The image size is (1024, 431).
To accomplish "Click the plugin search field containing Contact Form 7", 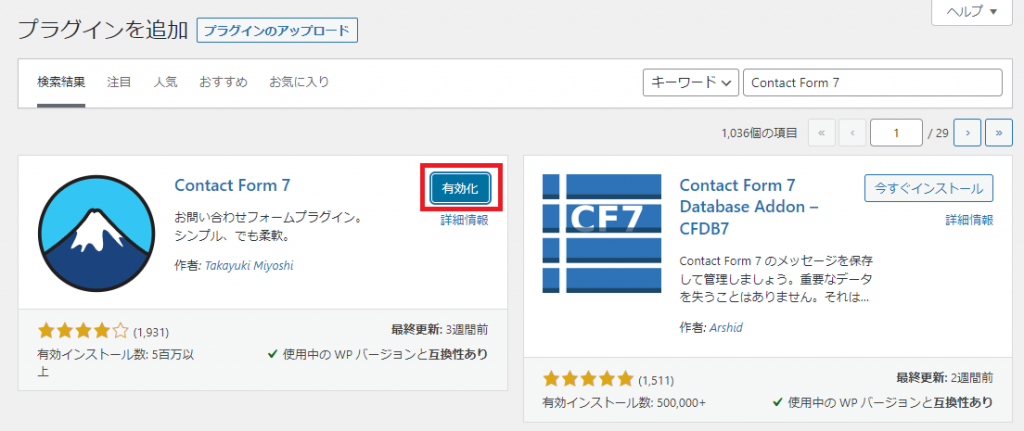I will point(872,83).
